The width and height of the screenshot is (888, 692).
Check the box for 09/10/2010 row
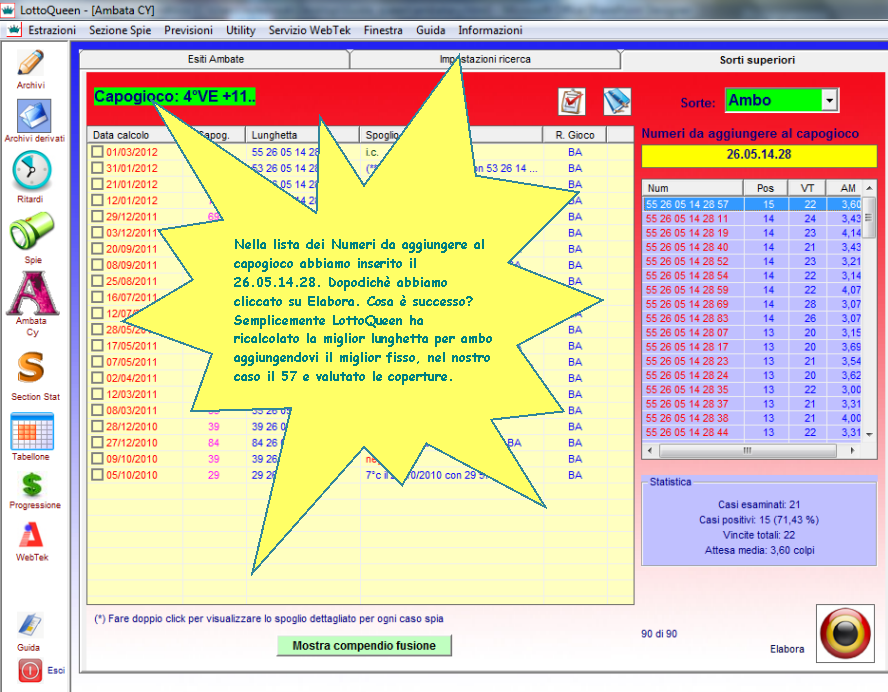tap(97, 459)
